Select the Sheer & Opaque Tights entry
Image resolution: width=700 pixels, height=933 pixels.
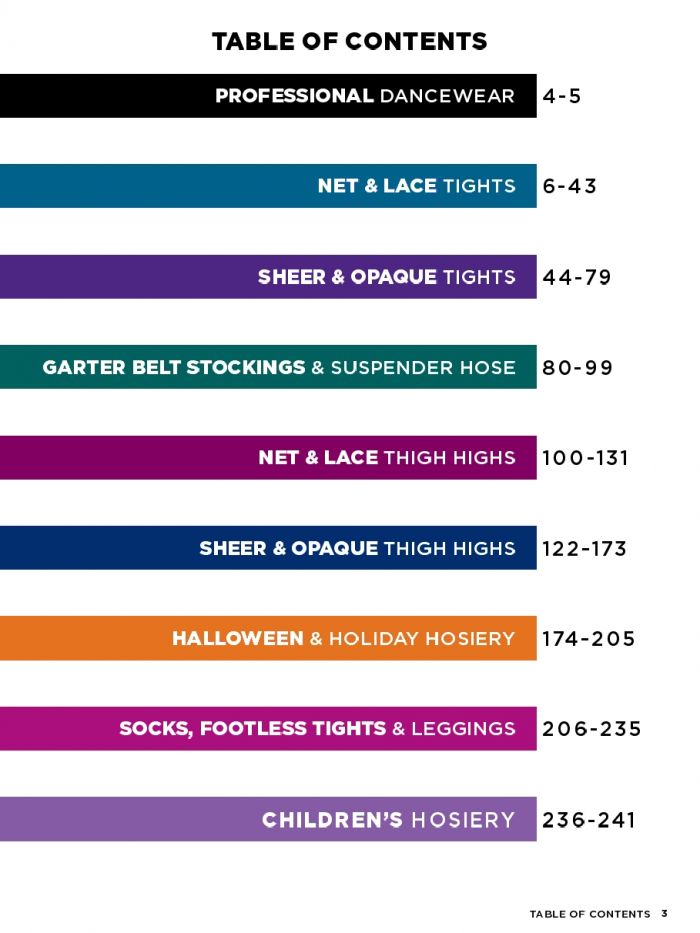386,277
